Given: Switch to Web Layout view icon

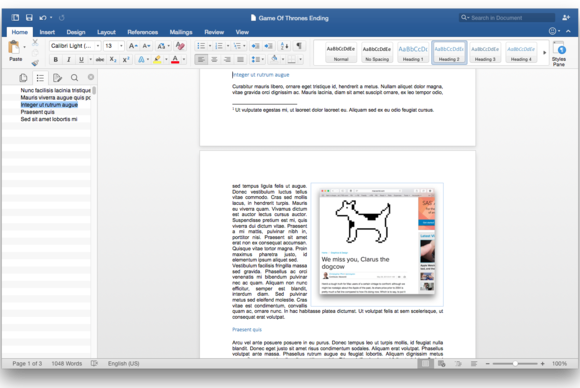Looking at the screenshot, I should (441, 364).
